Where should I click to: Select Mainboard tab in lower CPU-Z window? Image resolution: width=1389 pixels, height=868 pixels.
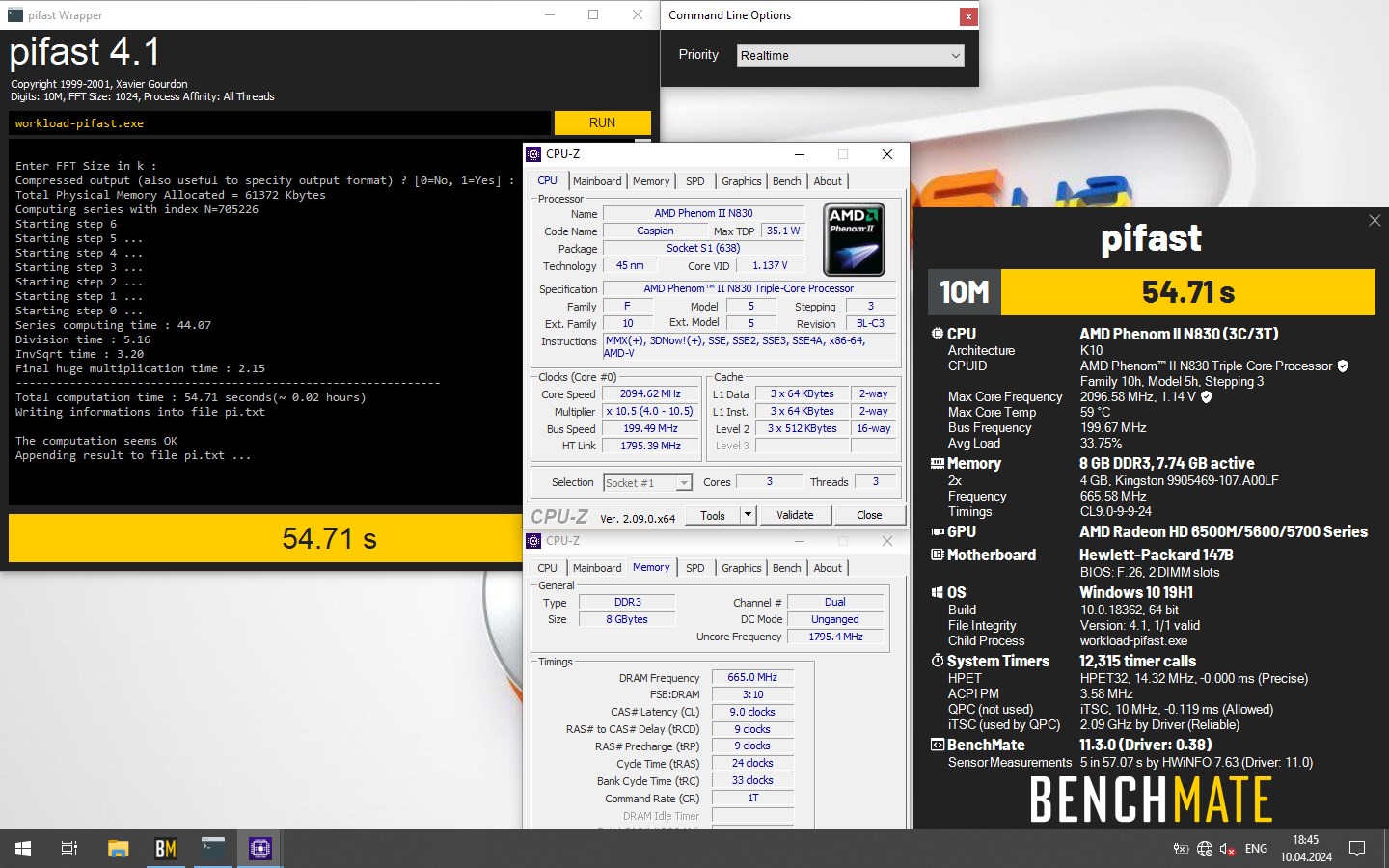point(597,568)
